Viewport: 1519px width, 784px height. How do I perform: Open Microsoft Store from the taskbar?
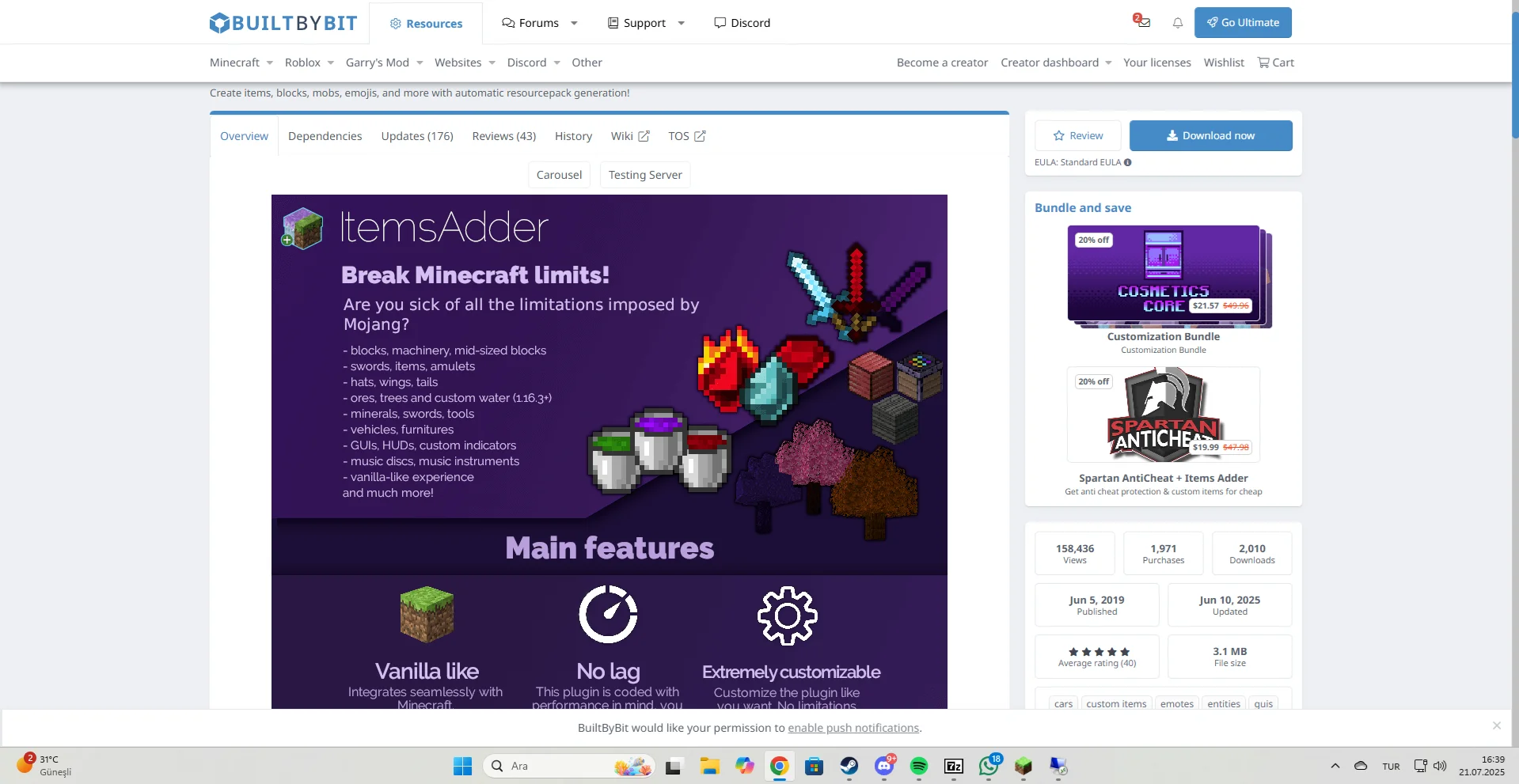815,766
